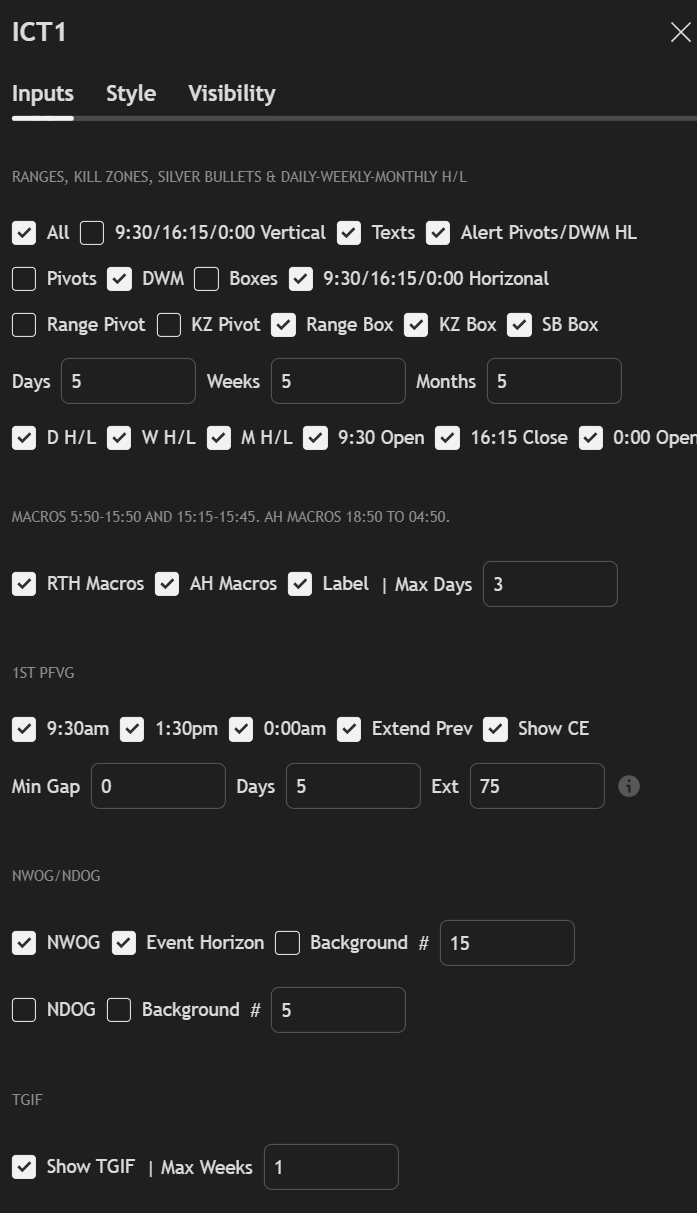Focus the Max Days input field
The image size is (697, 1213).
tap(550, 584)
